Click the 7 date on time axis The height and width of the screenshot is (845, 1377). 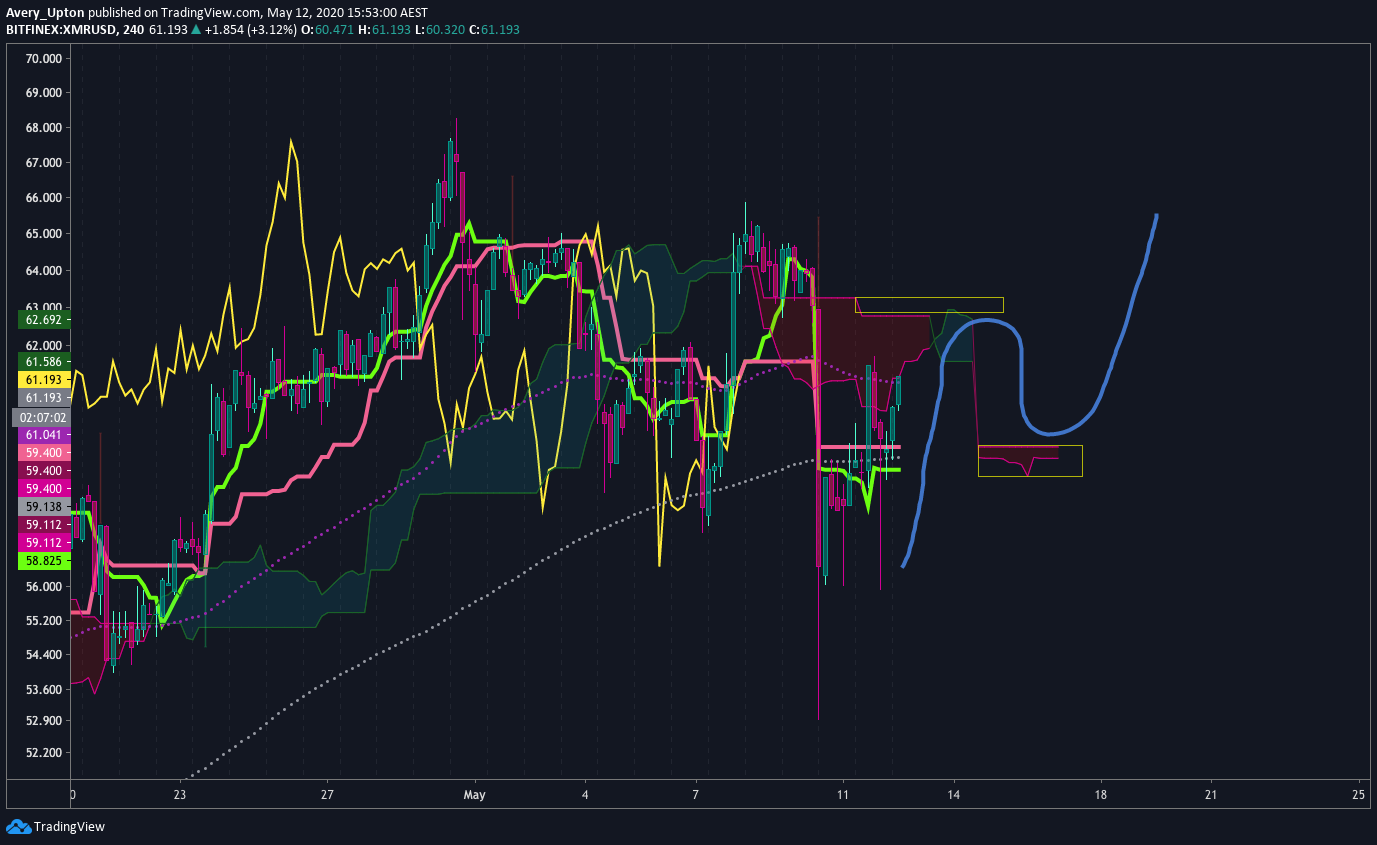point(696,796)
